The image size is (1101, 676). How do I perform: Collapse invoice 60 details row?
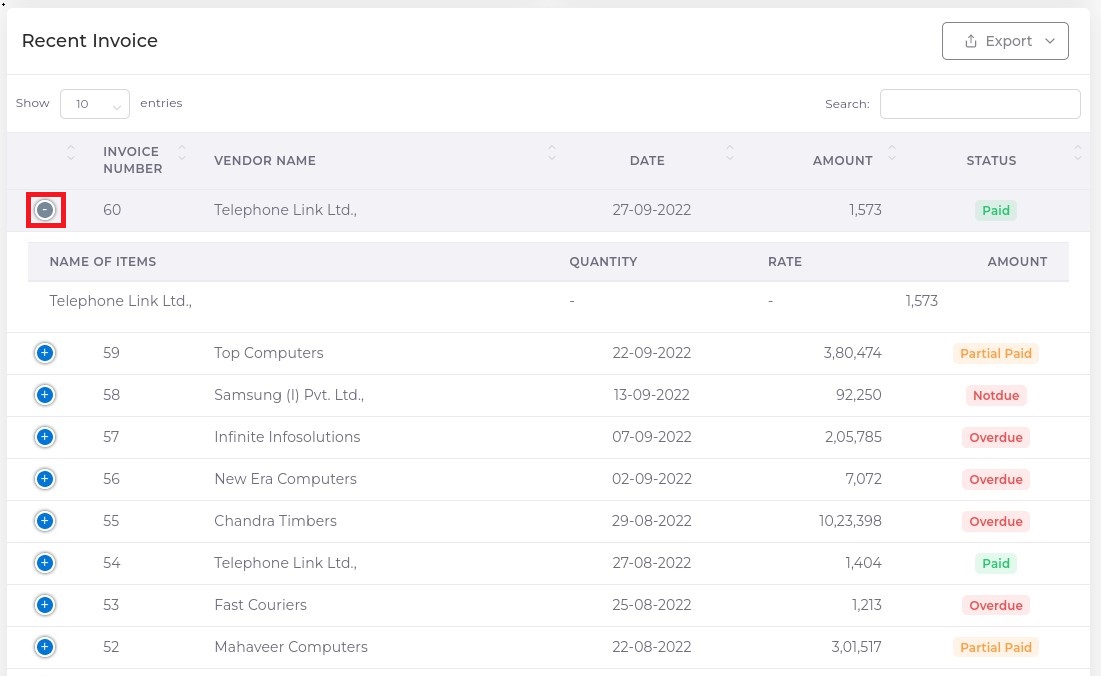pos(45,210)
